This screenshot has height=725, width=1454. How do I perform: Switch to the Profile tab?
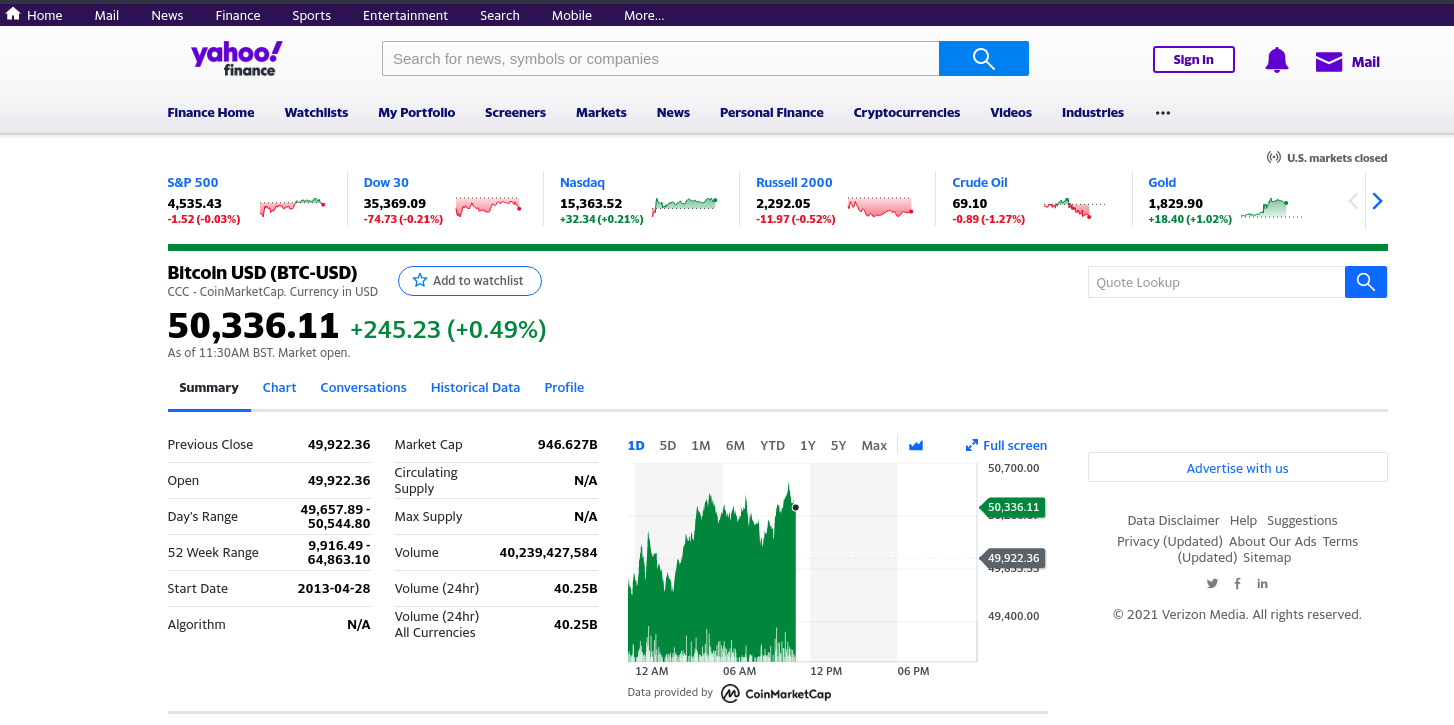coord(564,388)
